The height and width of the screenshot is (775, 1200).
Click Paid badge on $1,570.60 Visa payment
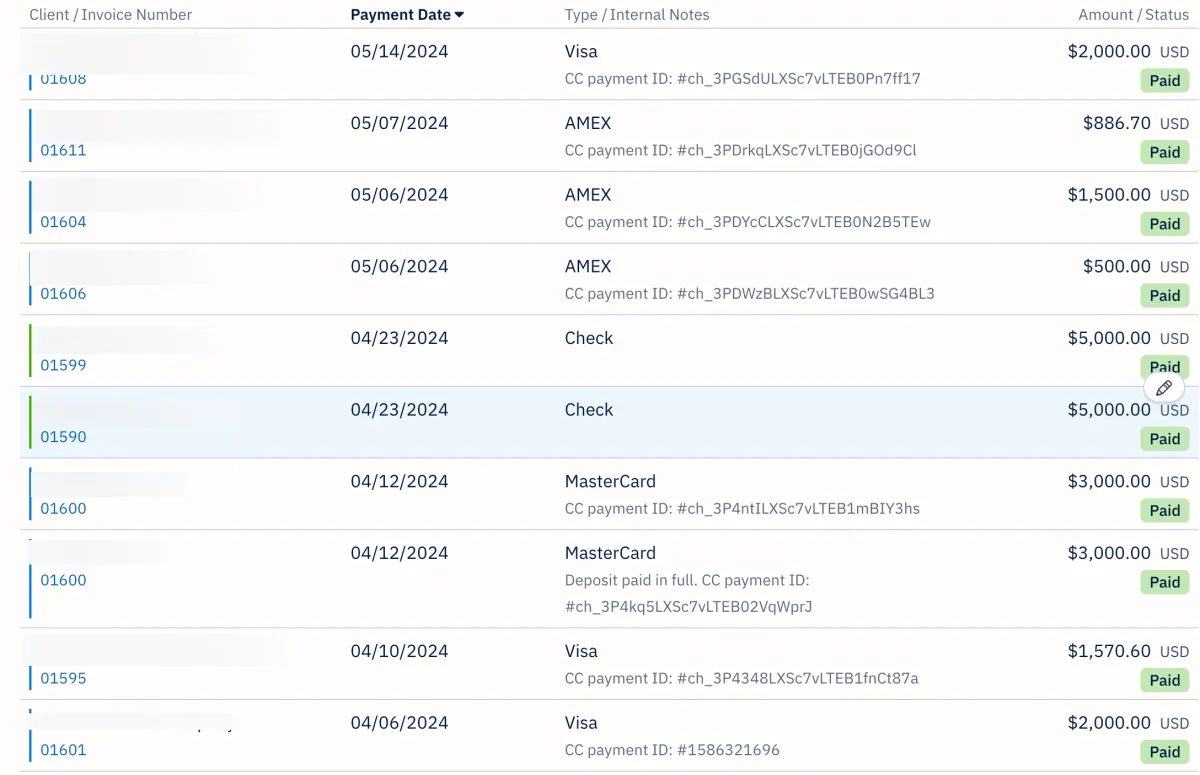coord(1165,680)
